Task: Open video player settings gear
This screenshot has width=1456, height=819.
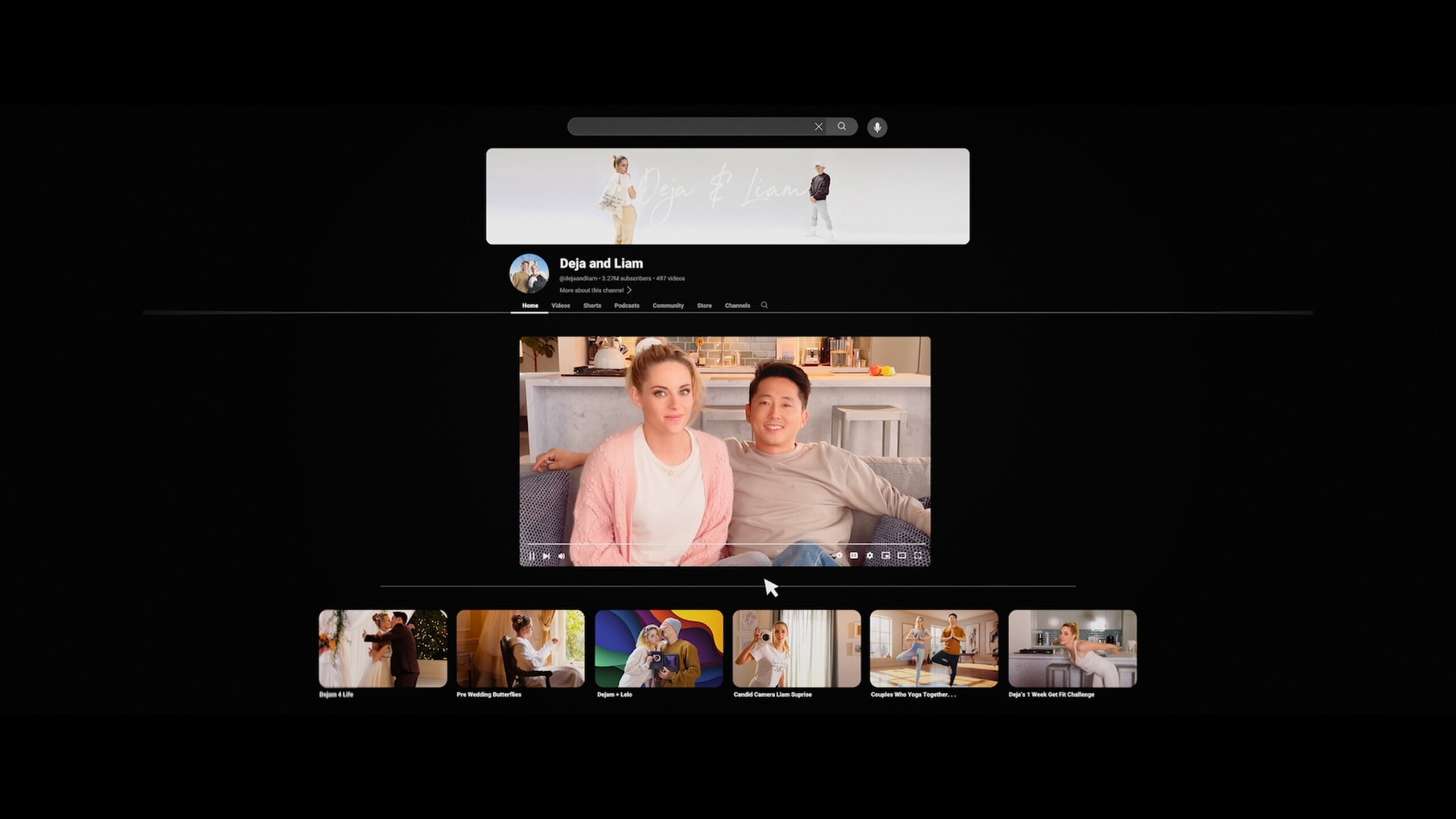Action: click(870, 555)
